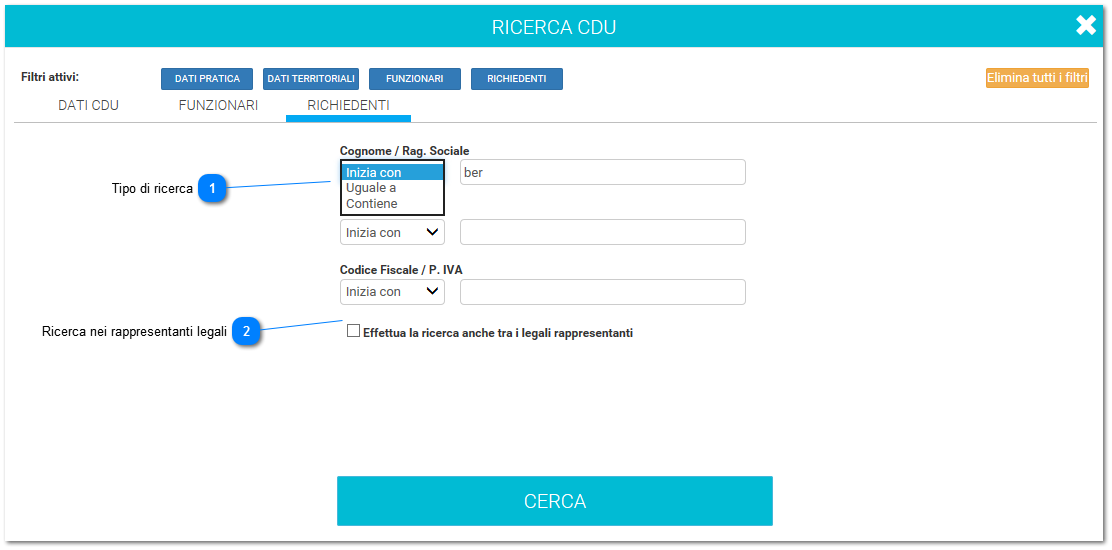1112x550 pixels.
Task: Click the DATI PRATICA active filter button
Action: pos(207,79)
